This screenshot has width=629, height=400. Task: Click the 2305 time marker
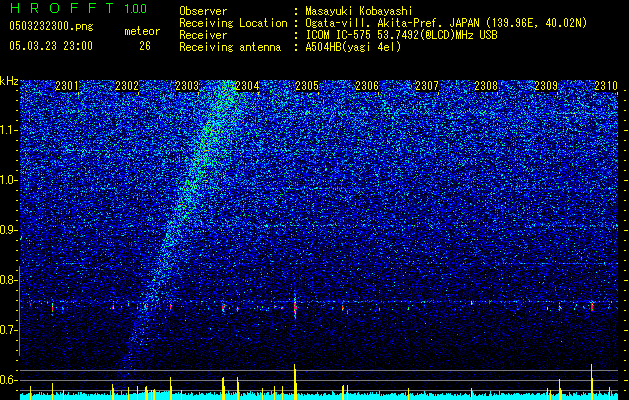pyautogui.click(x=307, y=85)
